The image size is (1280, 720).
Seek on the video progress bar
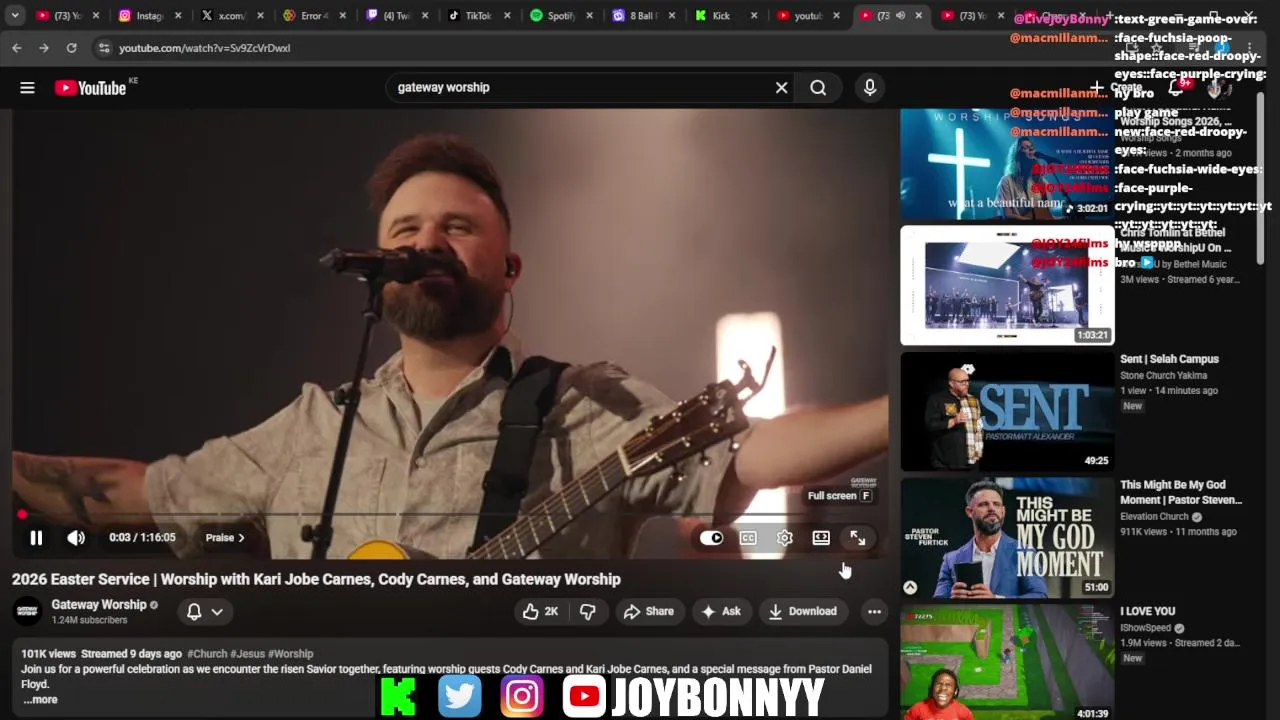tap(450, 514)
